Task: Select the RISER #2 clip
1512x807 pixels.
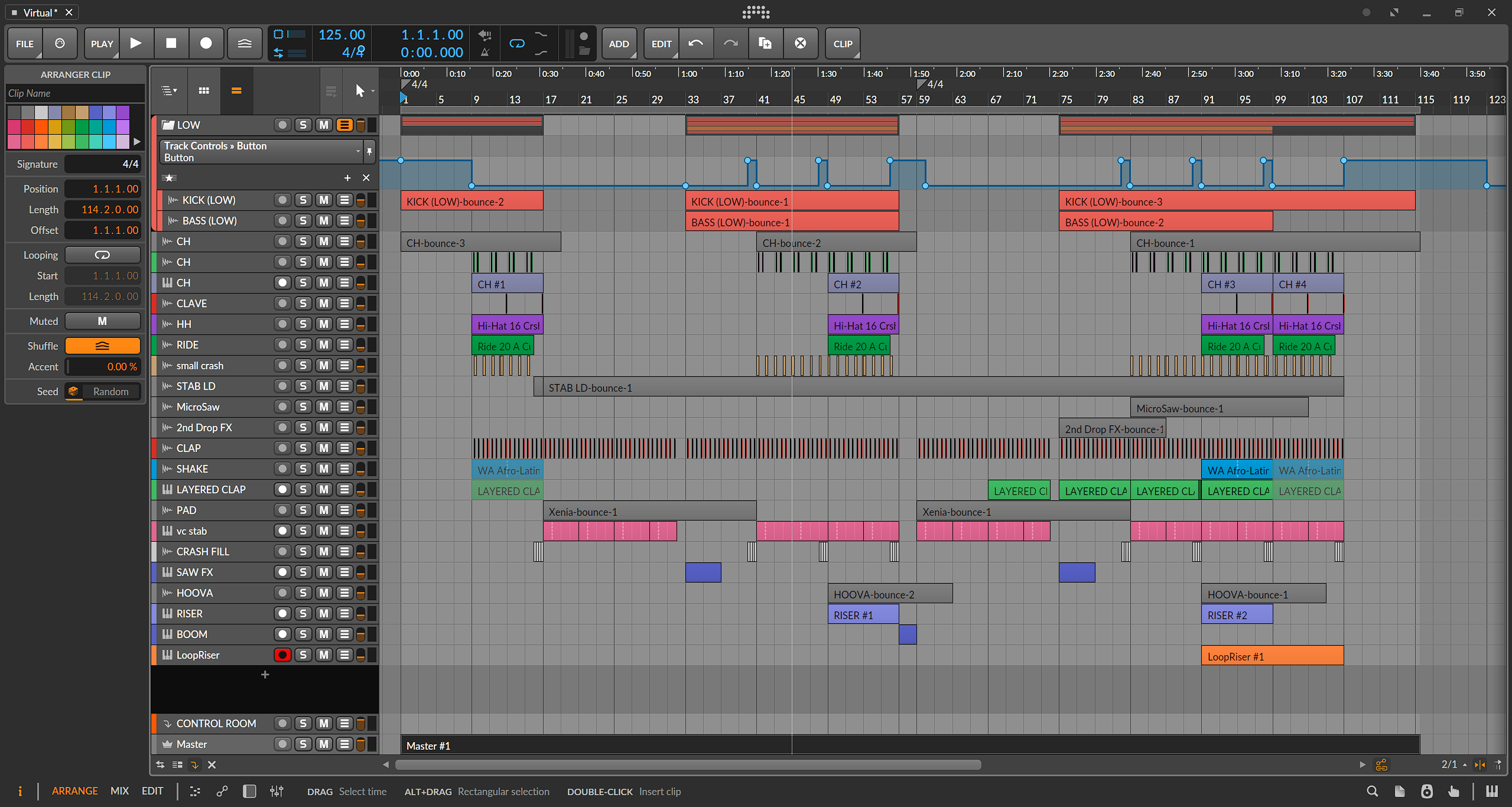Action: [x=1237, y=614]
